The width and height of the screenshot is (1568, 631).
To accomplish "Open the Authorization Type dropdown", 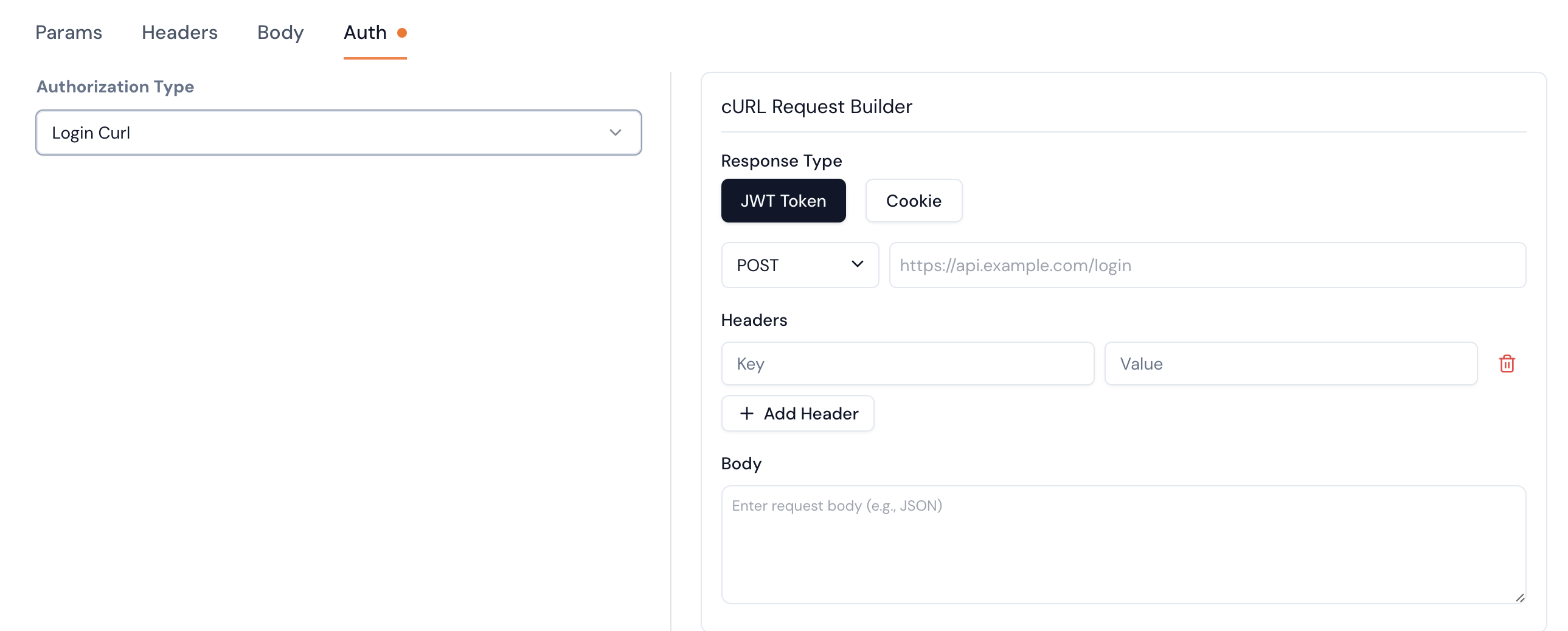I will click(338, 133).
